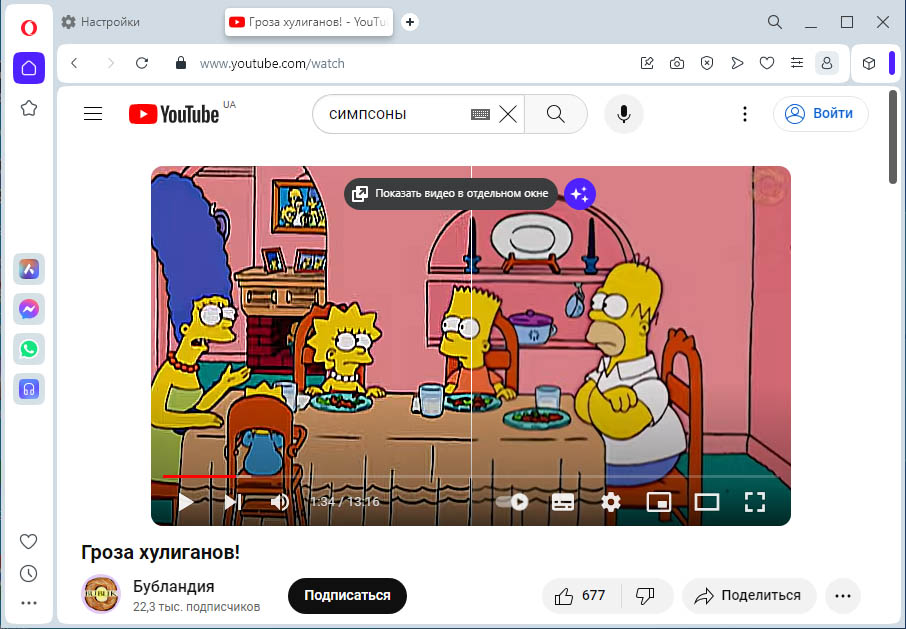Open the extensions cube icon

click(868, 63)
